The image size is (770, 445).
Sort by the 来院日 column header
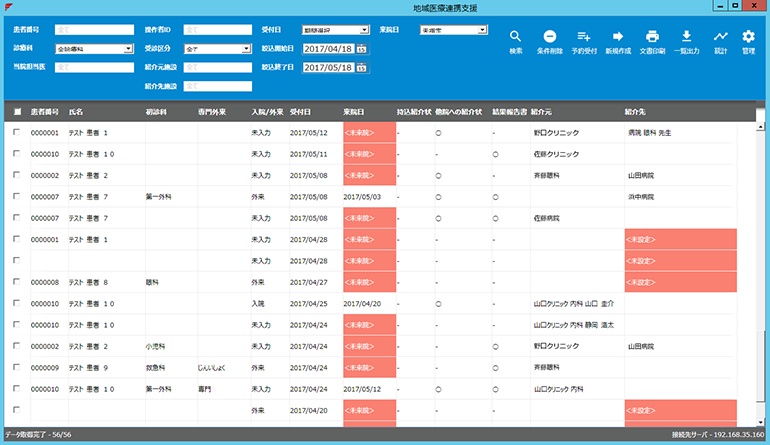coord(354,112)
